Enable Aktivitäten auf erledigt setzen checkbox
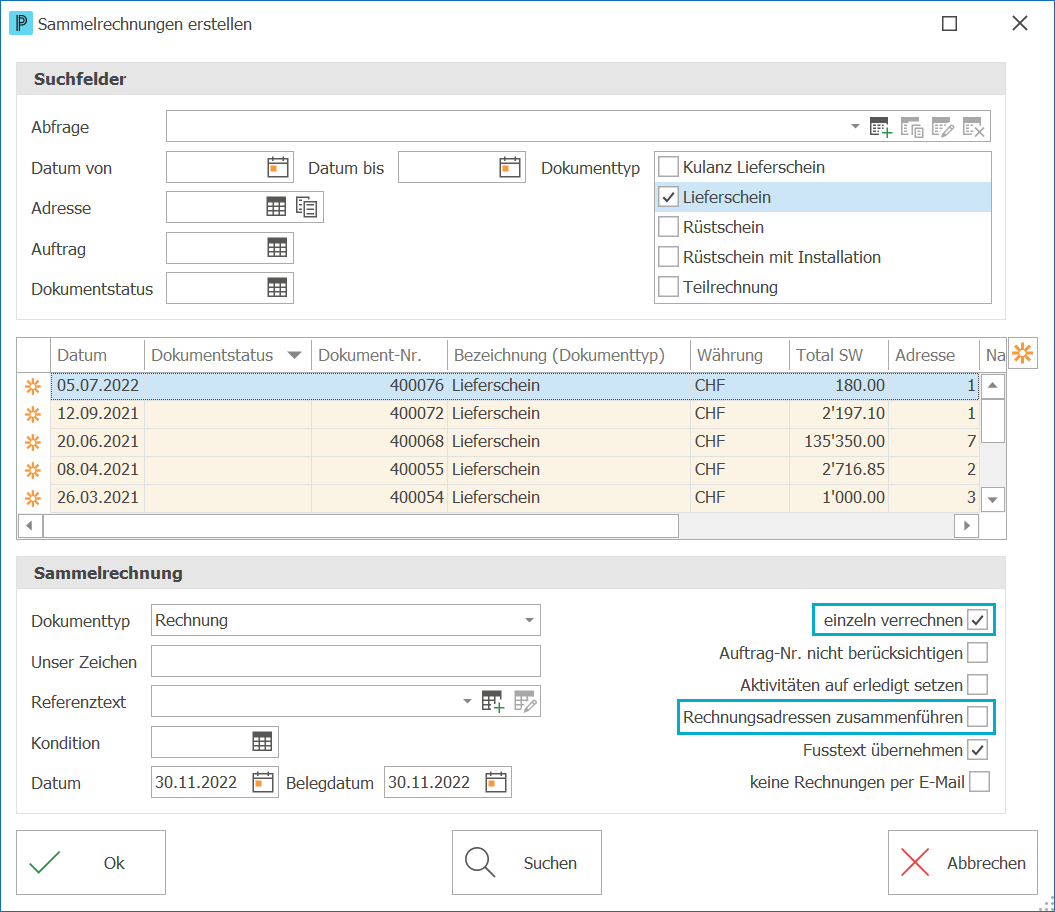The image size is (1055, 912). (978, 685)
